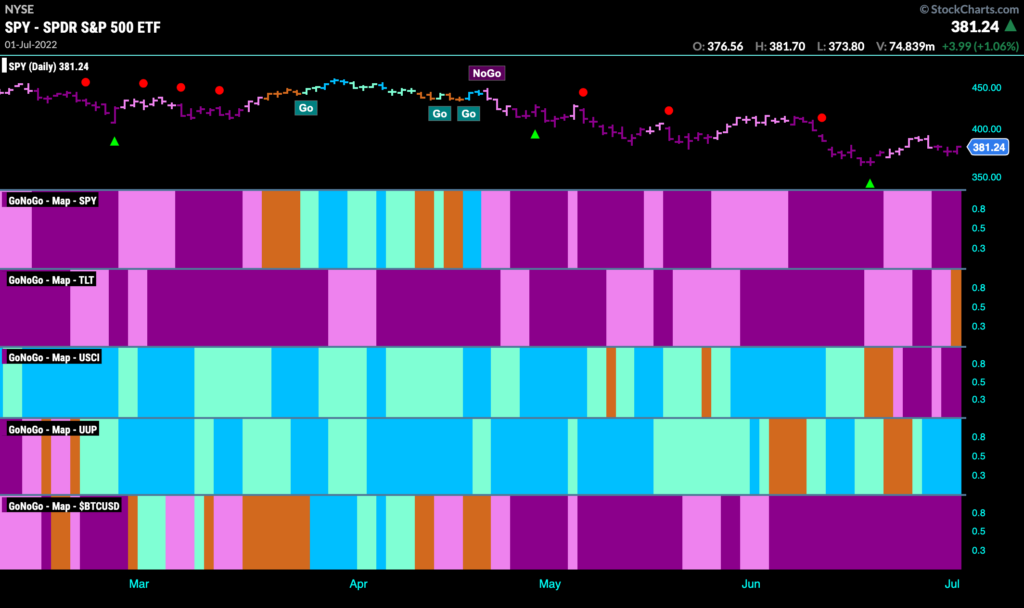
Task: Select the GoNoGo - Map - USCI panel label
Action: (x=54, y=357)
